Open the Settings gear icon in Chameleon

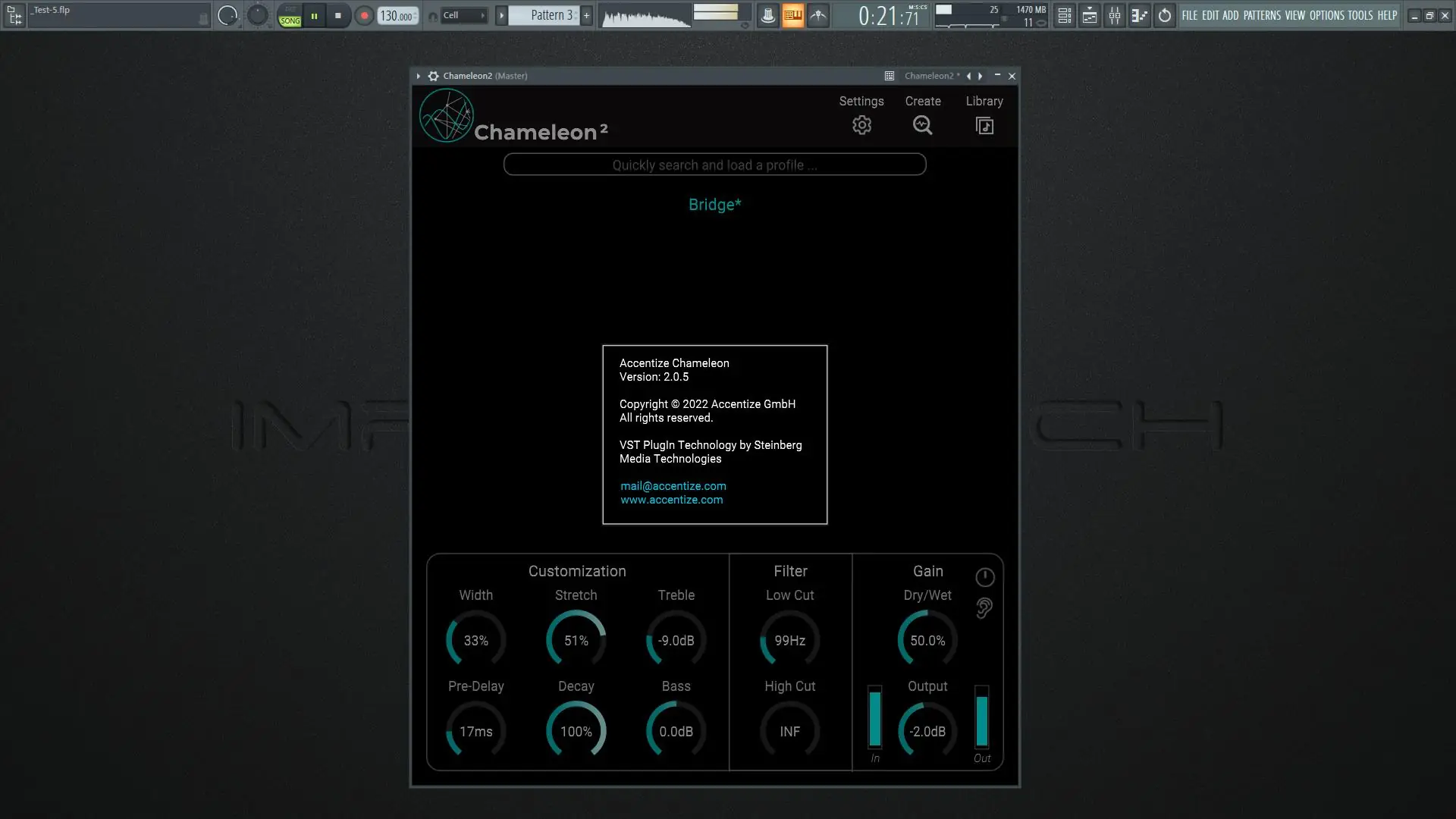tap(861, 125)
